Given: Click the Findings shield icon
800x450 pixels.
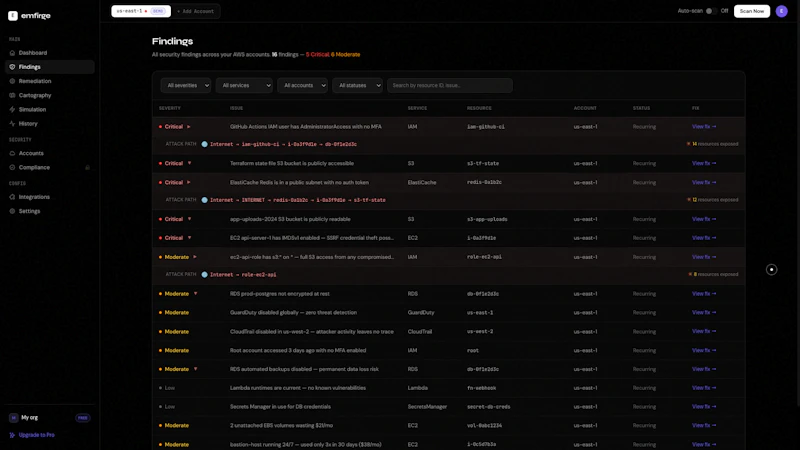Looking at the screenshot, I should (12, 67).
